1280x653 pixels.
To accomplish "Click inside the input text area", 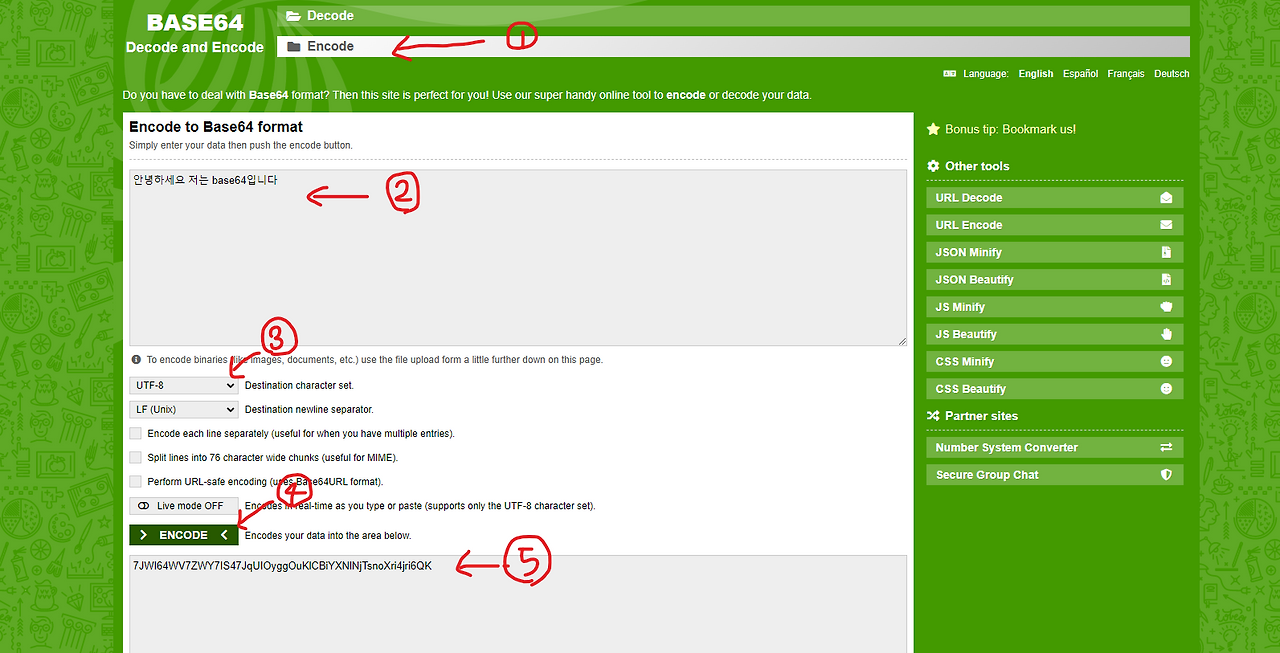I will coord(518,258).
